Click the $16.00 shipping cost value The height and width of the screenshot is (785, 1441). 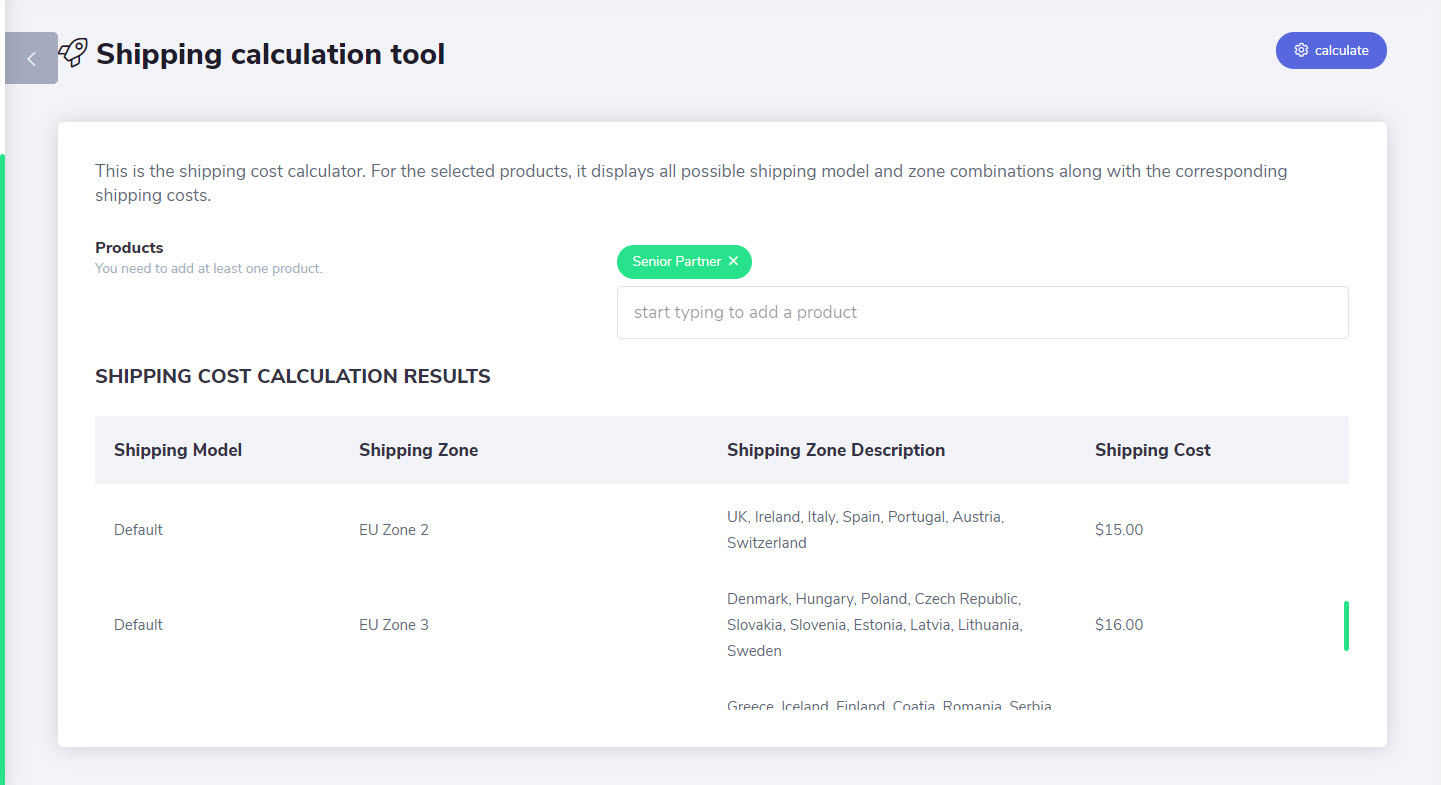[x=1119, y=625]
